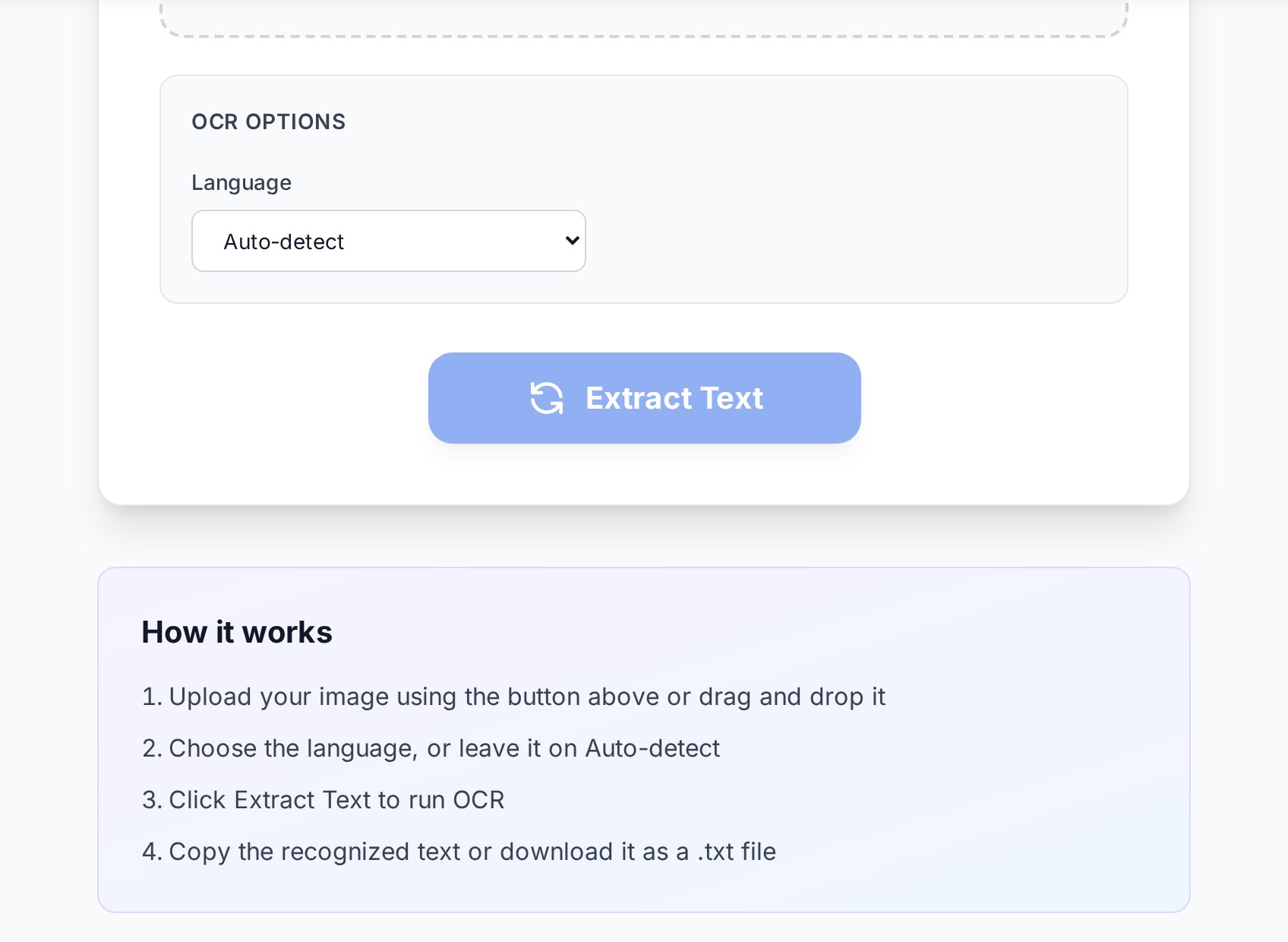The height and width of the screenshot is (942, 1288).
Task: Click step 1 Upload your image text
Action: click(x=513, y=697)
